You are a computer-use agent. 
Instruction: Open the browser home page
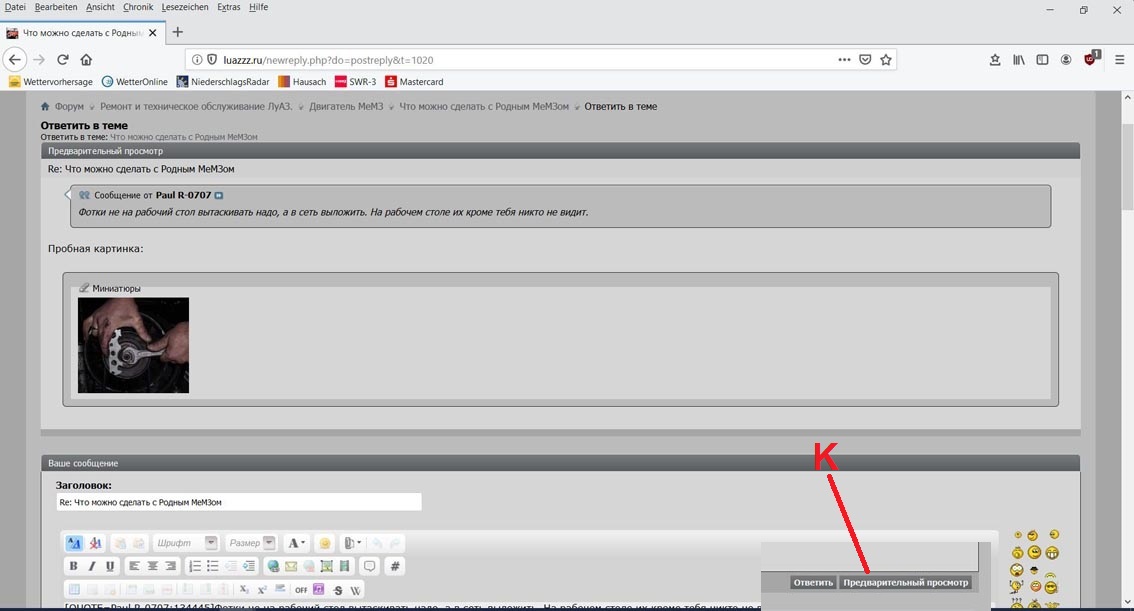click(86, 59)
